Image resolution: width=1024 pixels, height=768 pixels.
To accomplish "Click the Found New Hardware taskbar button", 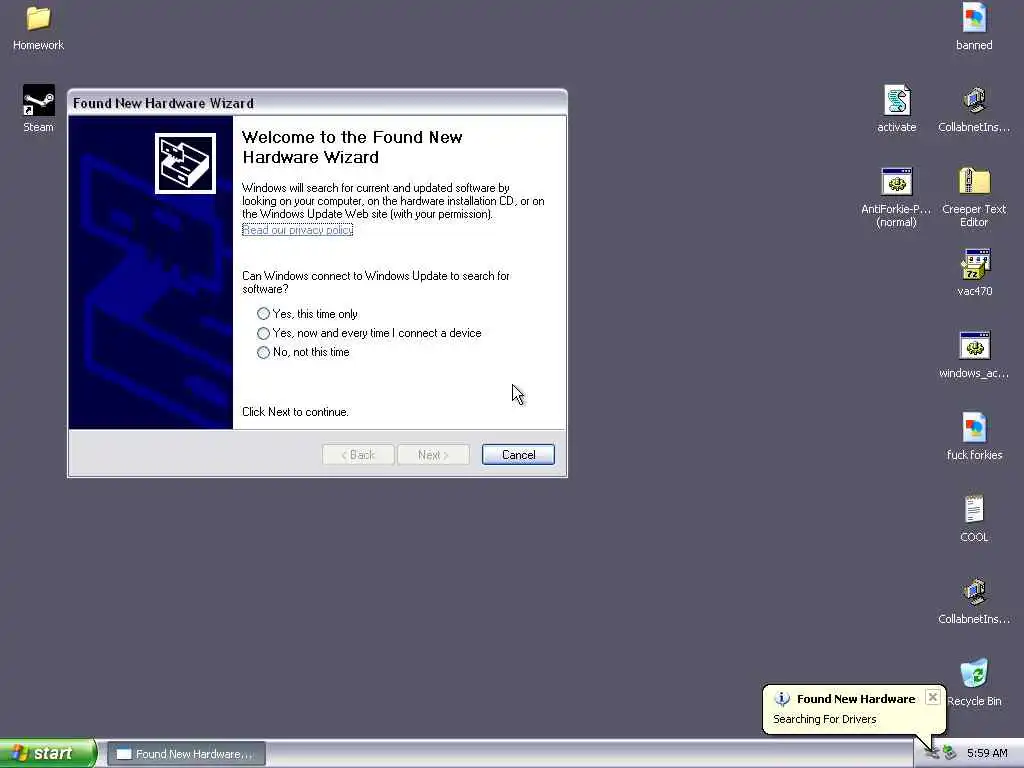I will pyautogui.click(x=186, y=754).
